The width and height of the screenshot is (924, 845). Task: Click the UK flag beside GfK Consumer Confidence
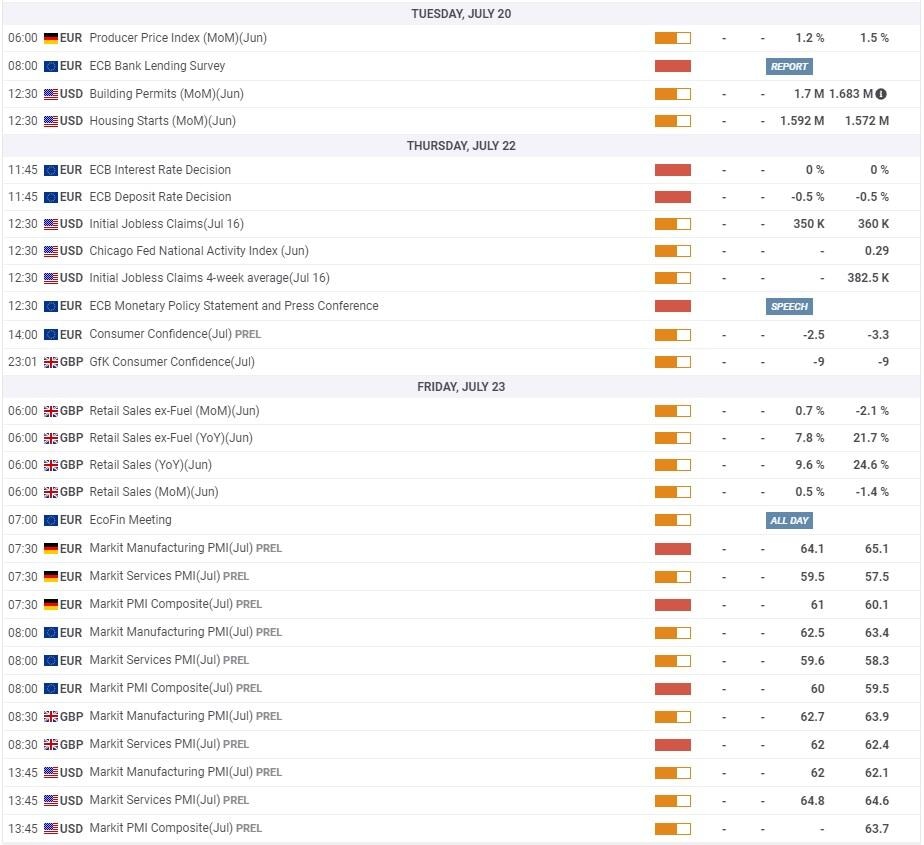[51, 360]
